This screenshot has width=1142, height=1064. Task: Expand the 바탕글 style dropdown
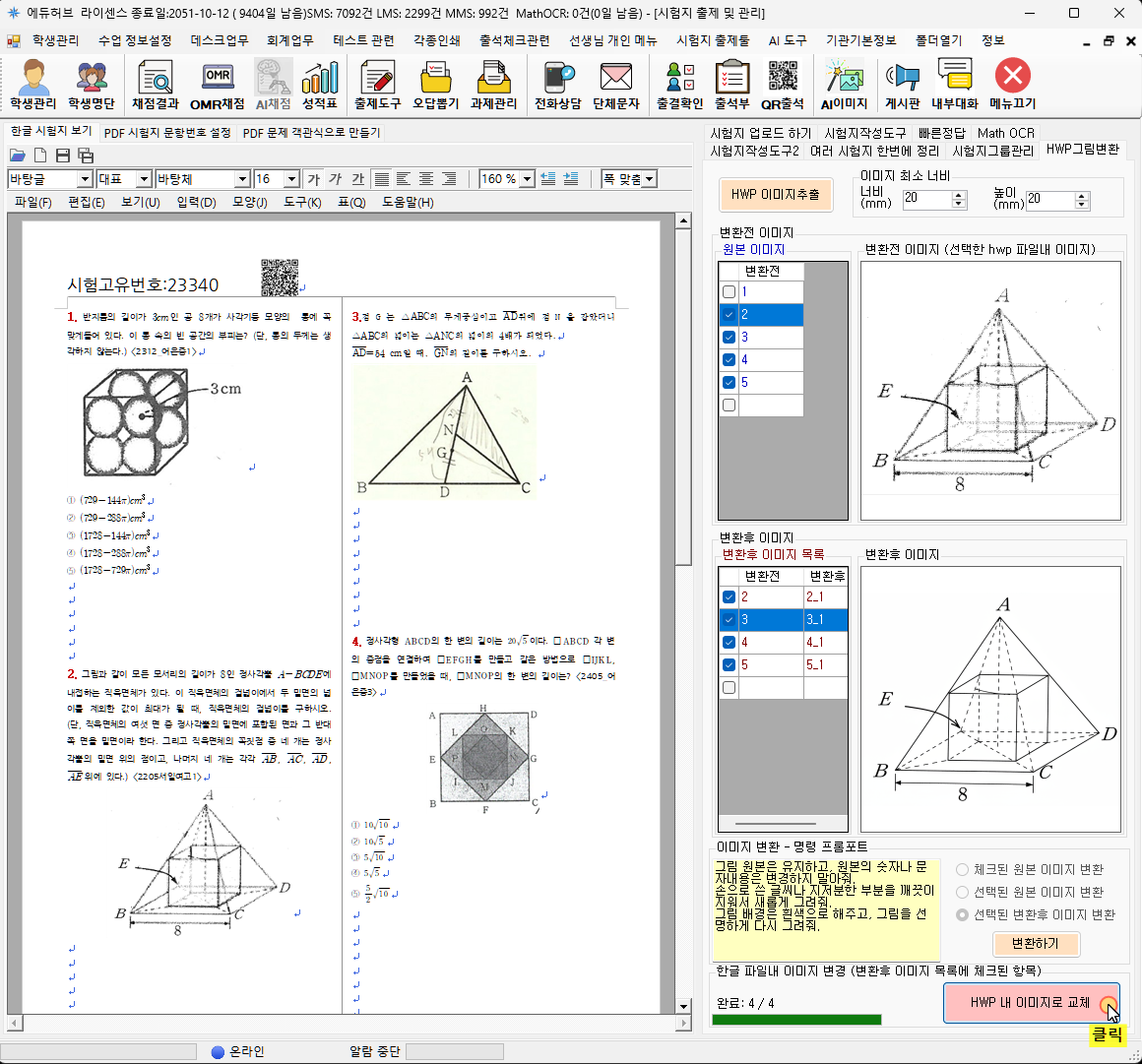point(85,179)
